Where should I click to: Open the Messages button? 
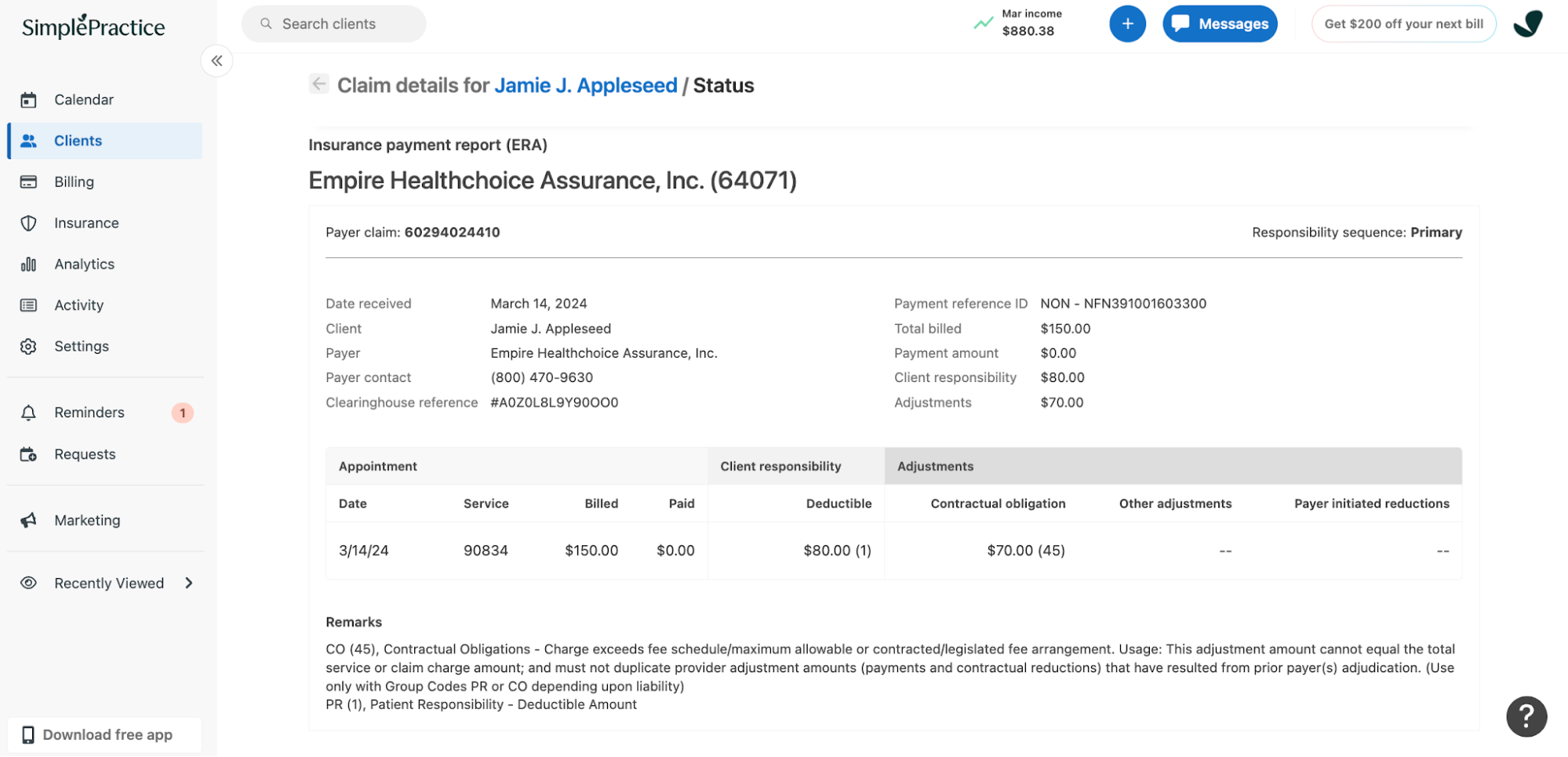click(x=1220, y=24)
